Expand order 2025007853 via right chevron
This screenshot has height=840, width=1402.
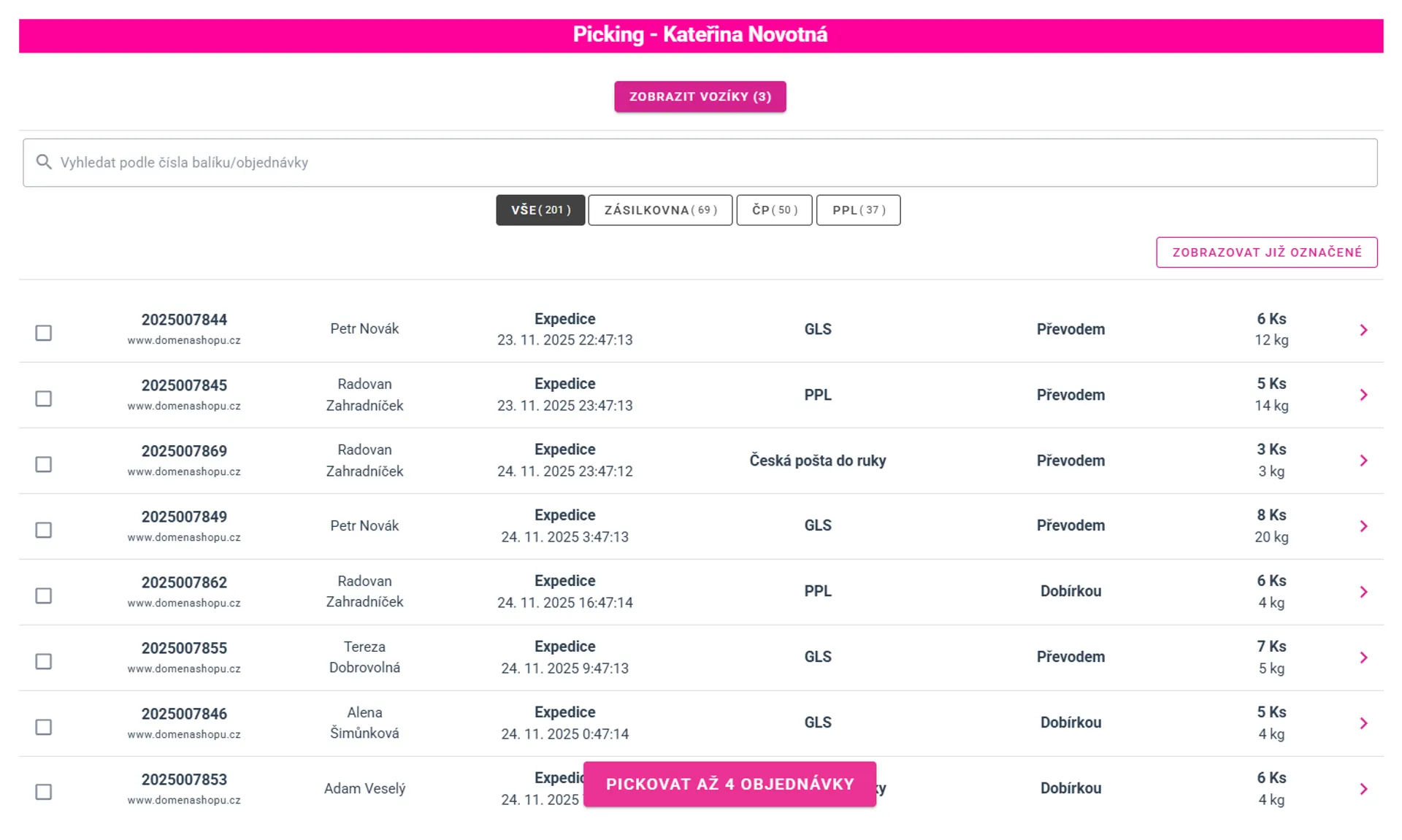pos(1363,789)
